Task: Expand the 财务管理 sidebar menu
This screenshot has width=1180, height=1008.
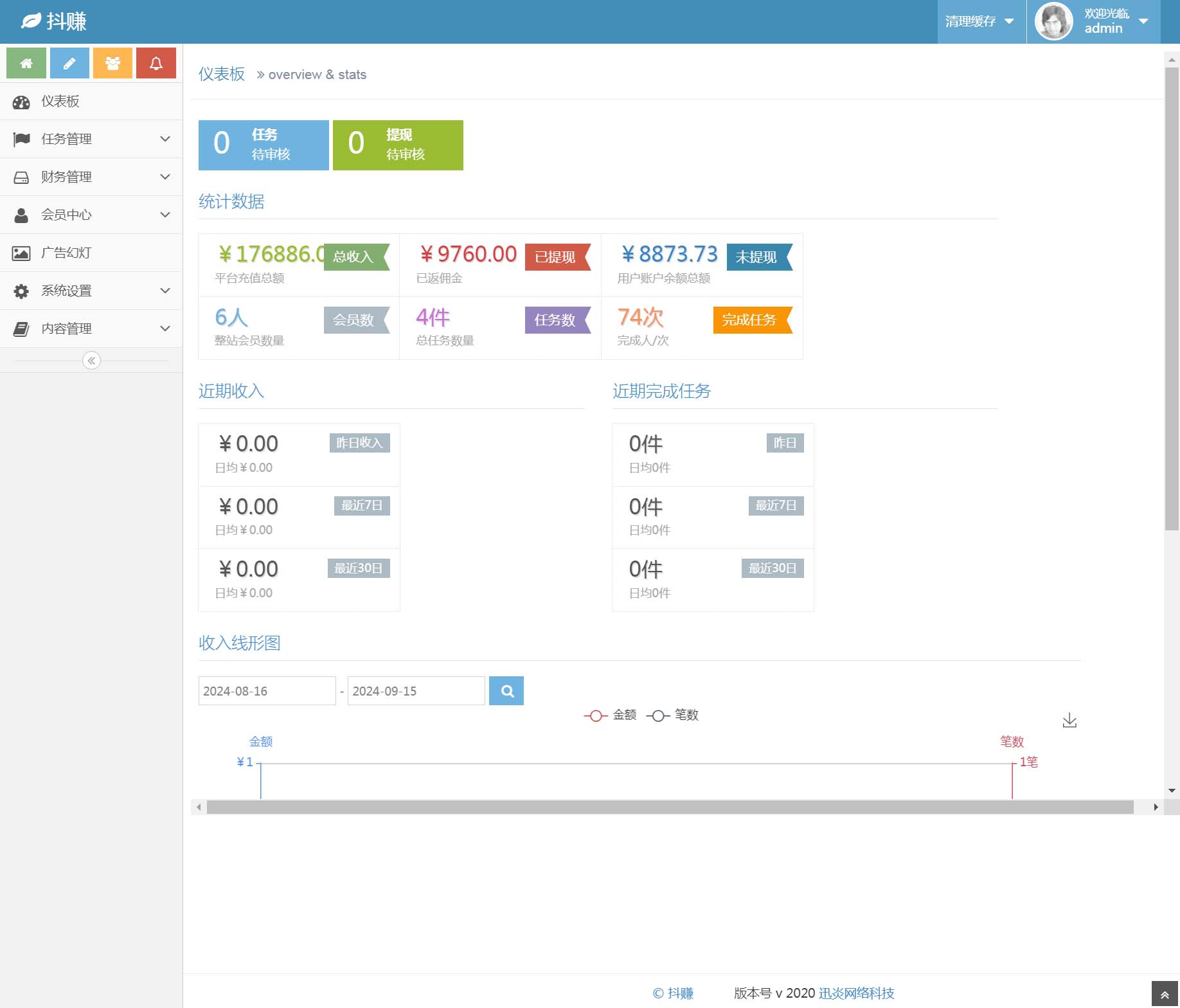Action: tap(91, 177)
